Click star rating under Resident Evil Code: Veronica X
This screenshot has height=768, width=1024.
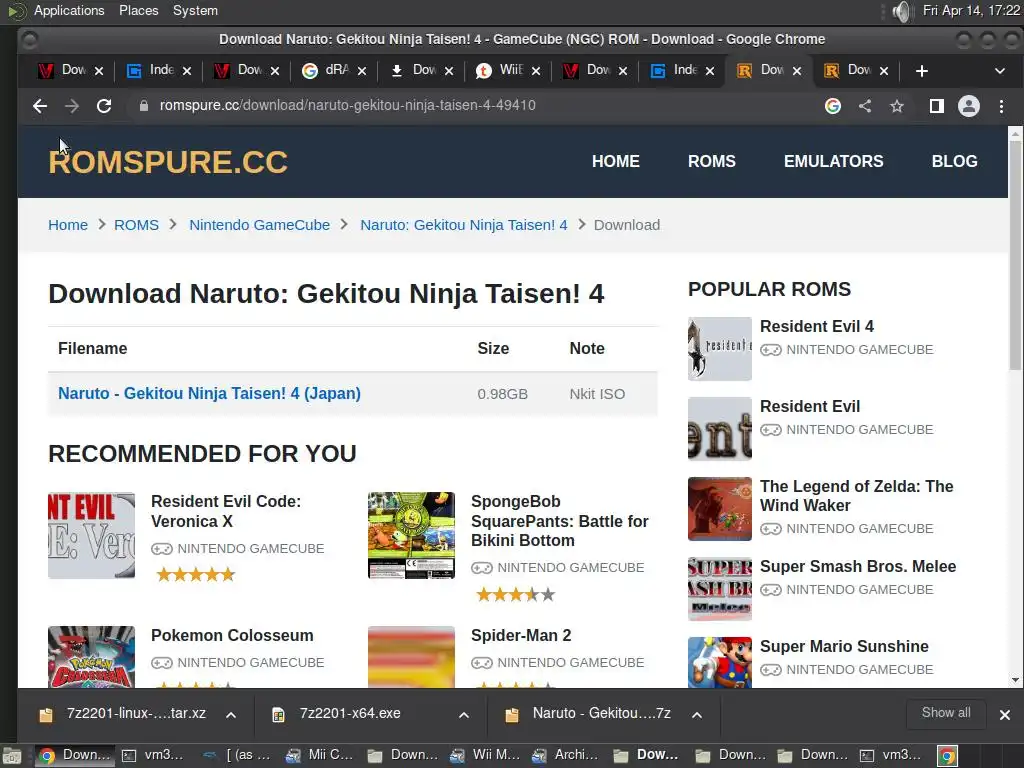click(x=195, y=575)
